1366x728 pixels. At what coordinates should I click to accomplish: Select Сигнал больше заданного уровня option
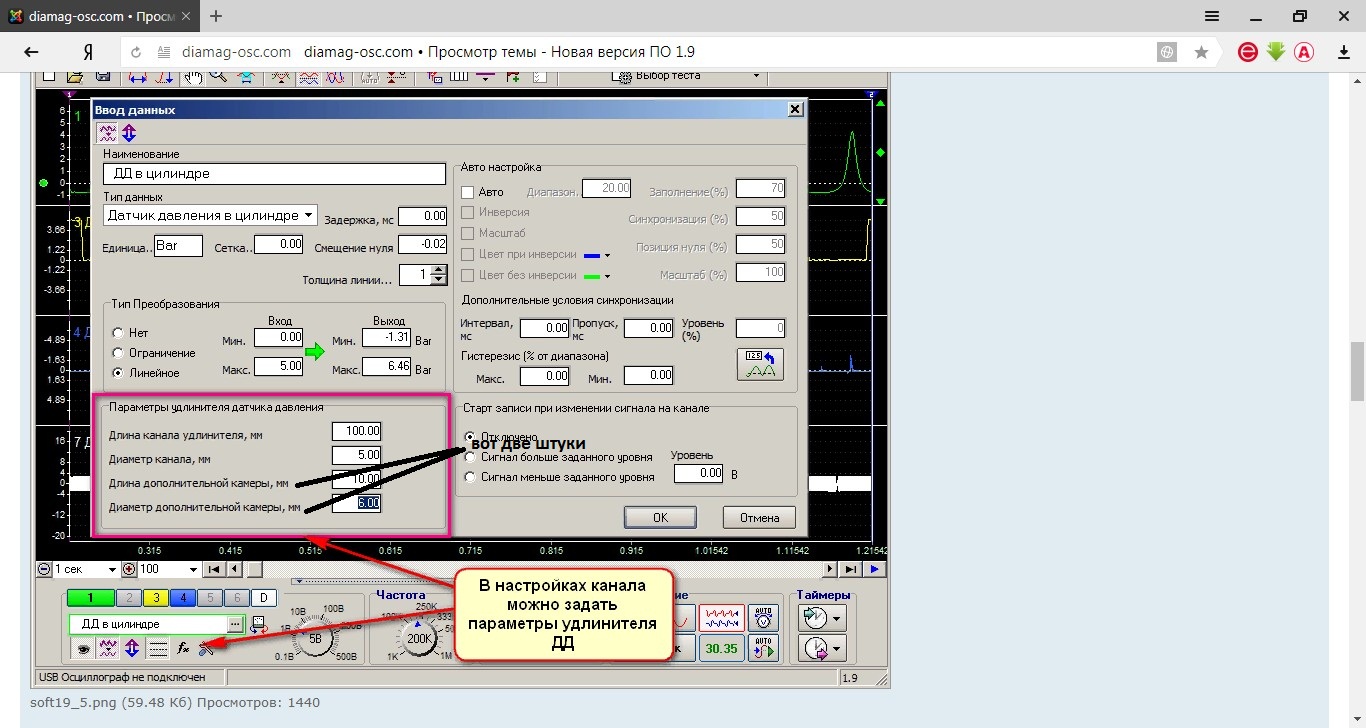(x=470, y=457)
